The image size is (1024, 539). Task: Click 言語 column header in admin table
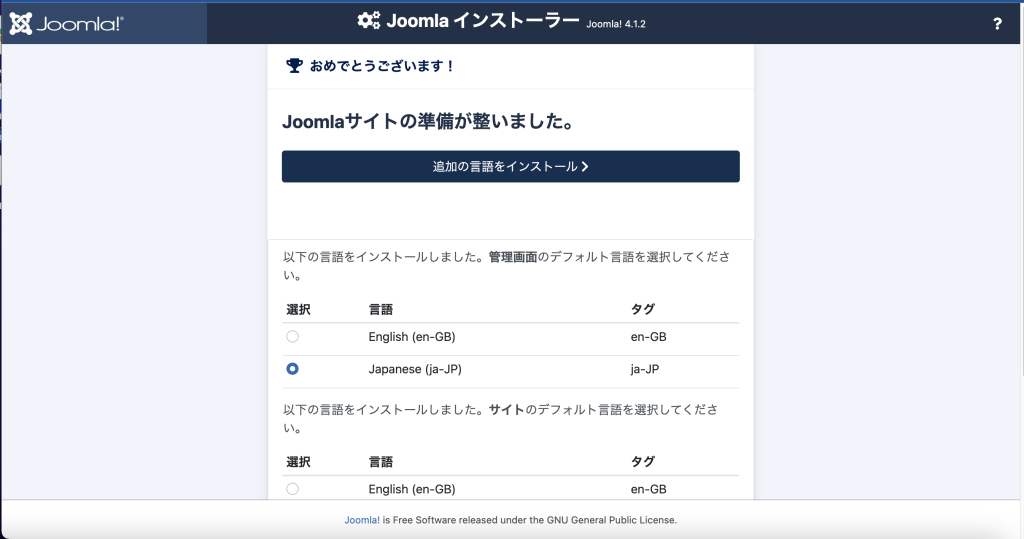coord(381,310)
